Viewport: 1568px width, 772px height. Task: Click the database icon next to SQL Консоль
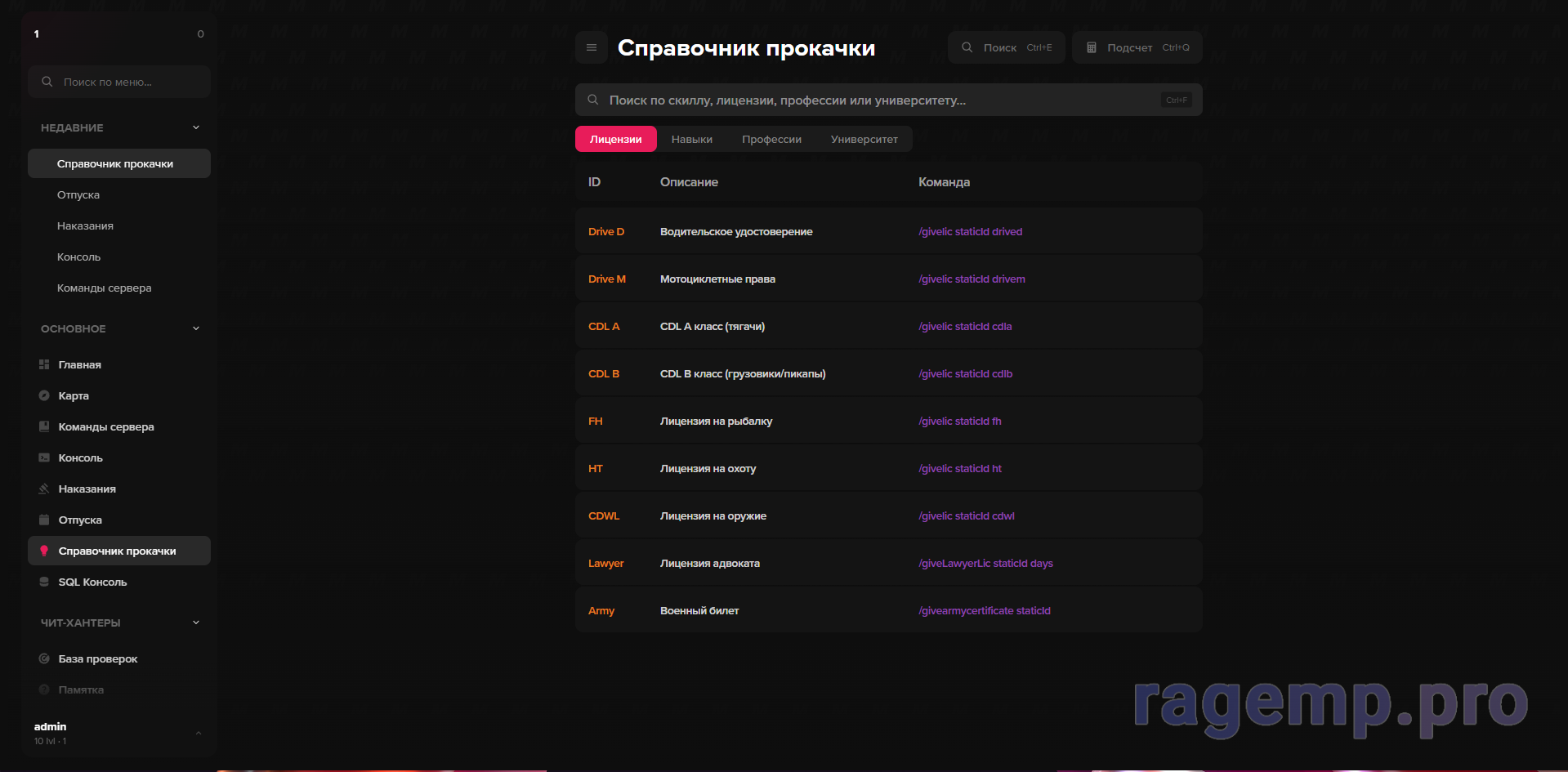(44, 582)
